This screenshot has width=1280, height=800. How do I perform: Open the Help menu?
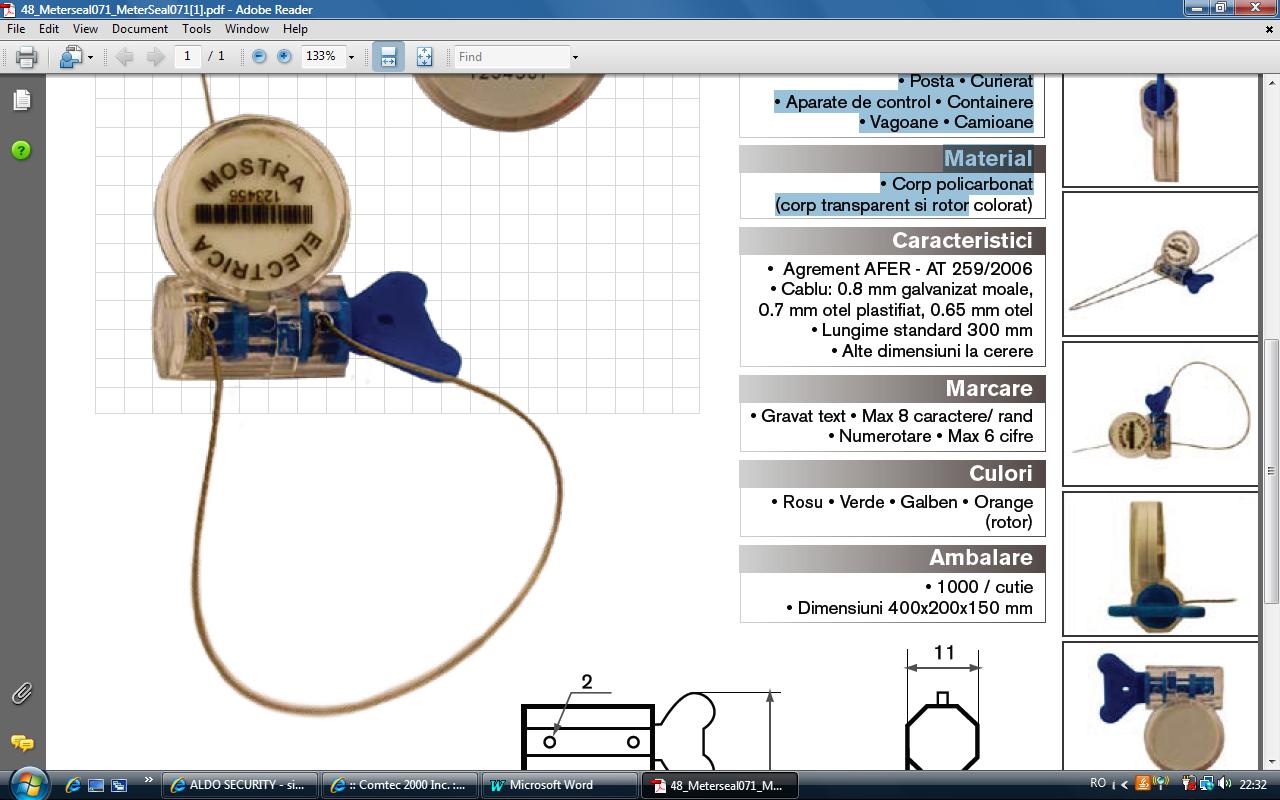[295, 29]
